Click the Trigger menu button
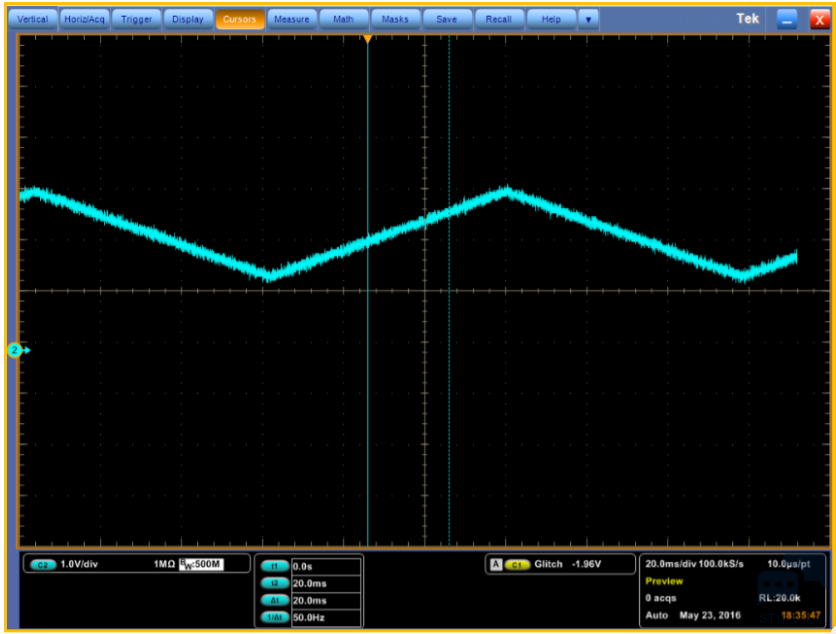 pyautogui.click(x=135, y=19)
